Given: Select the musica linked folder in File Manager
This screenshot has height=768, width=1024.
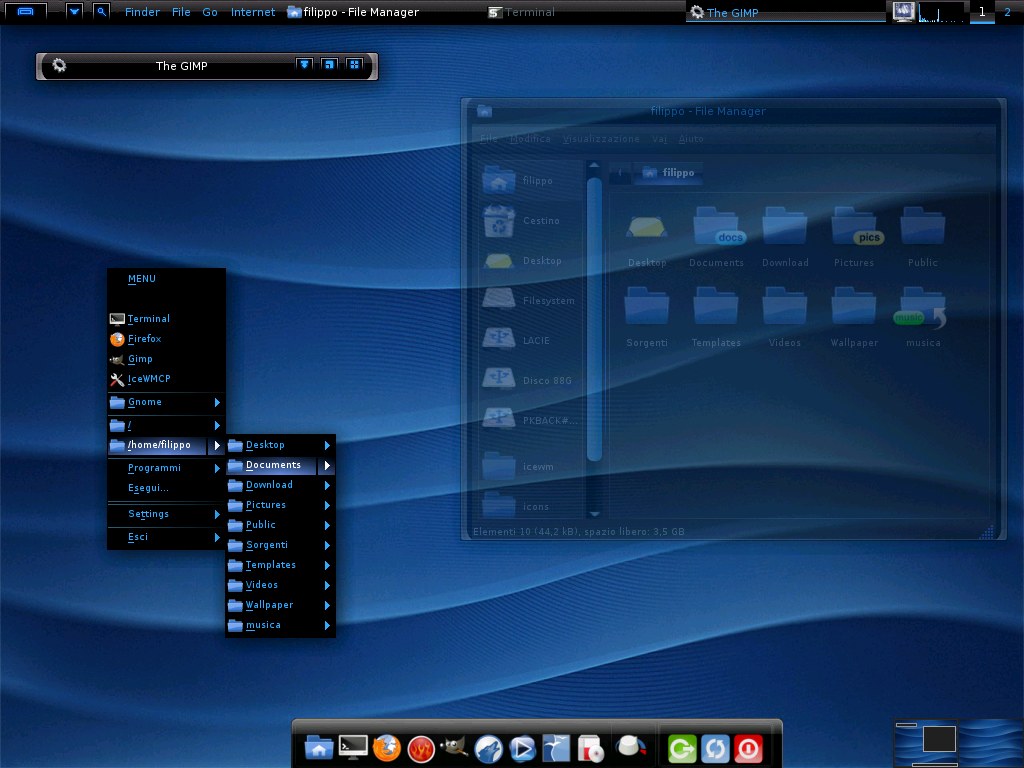Looking at the screenshot, I should 923,317.
